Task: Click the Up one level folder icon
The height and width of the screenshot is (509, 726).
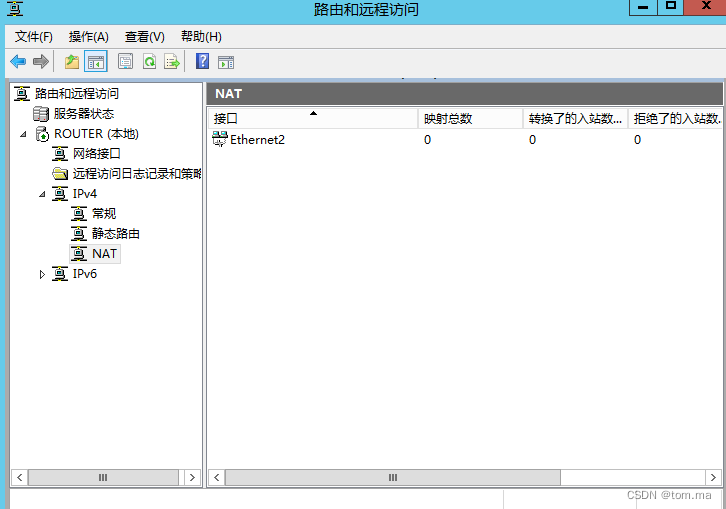Action: click(71, 61)
